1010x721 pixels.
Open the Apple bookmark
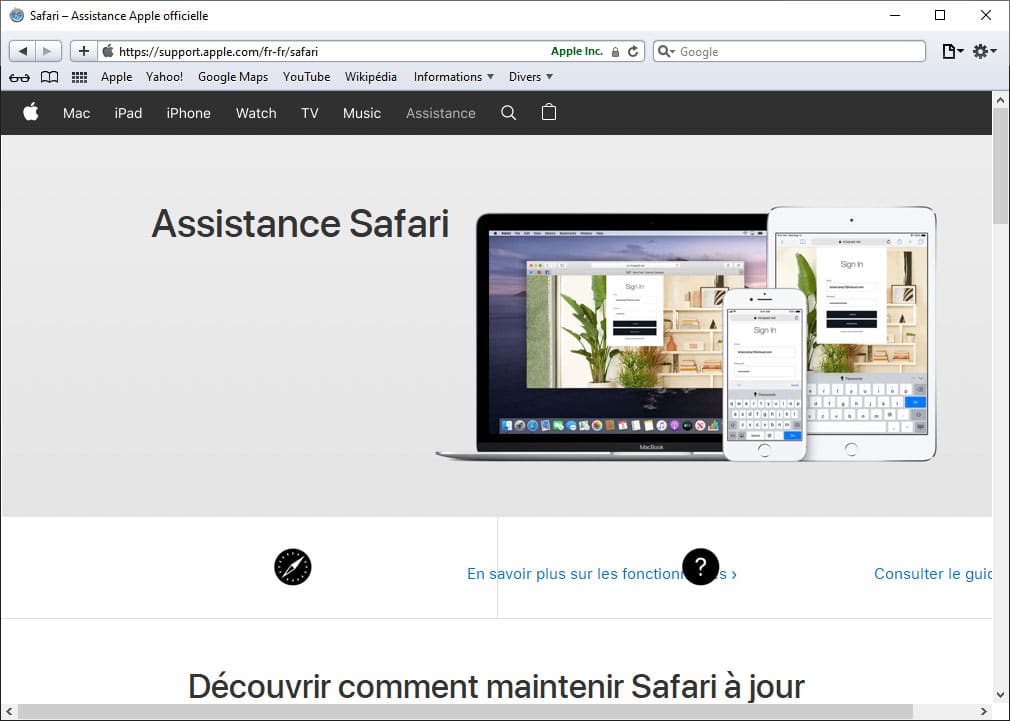[117, 77]
